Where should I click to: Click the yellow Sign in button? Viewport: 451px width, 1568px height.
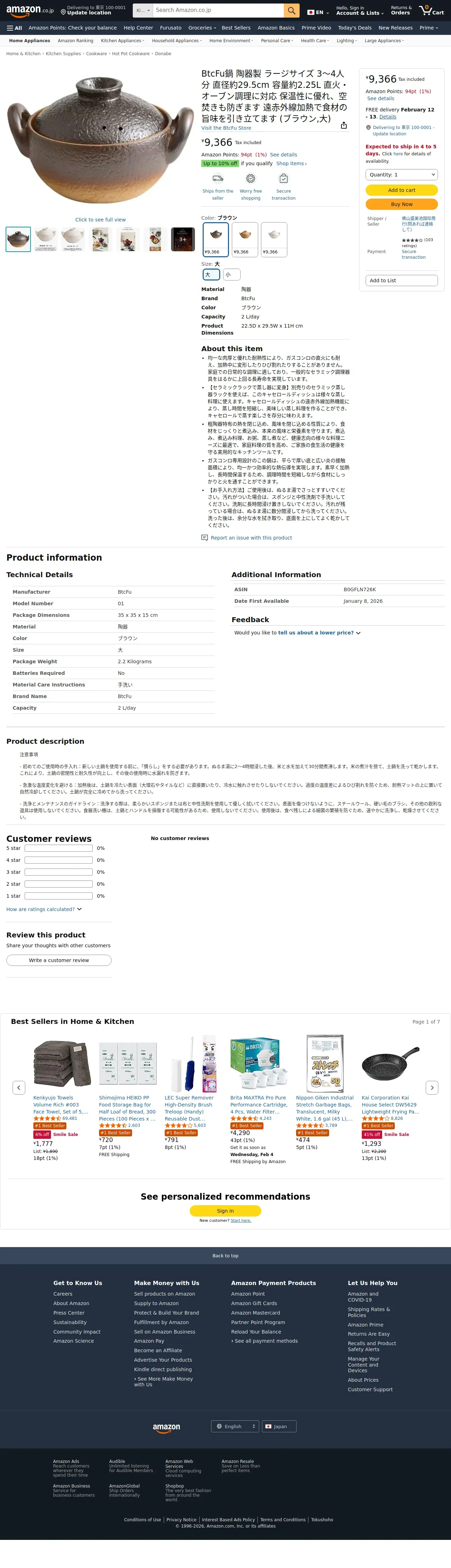tap(225, 1211)
